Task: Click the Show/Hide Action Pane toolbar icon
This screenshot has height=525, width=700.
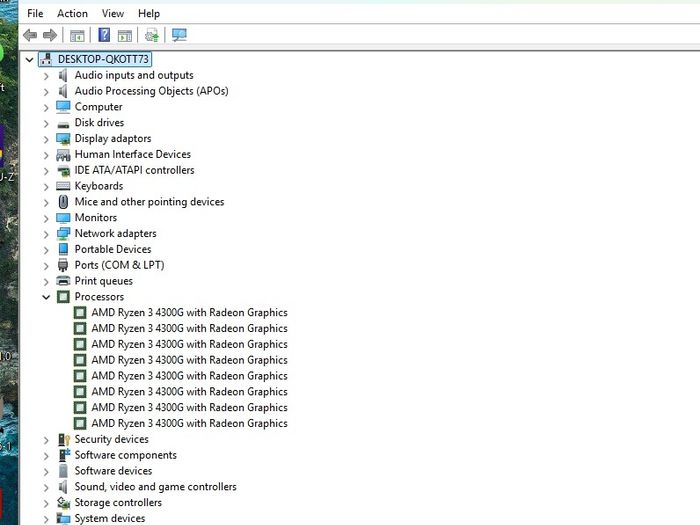Action: tap(125, 35)
